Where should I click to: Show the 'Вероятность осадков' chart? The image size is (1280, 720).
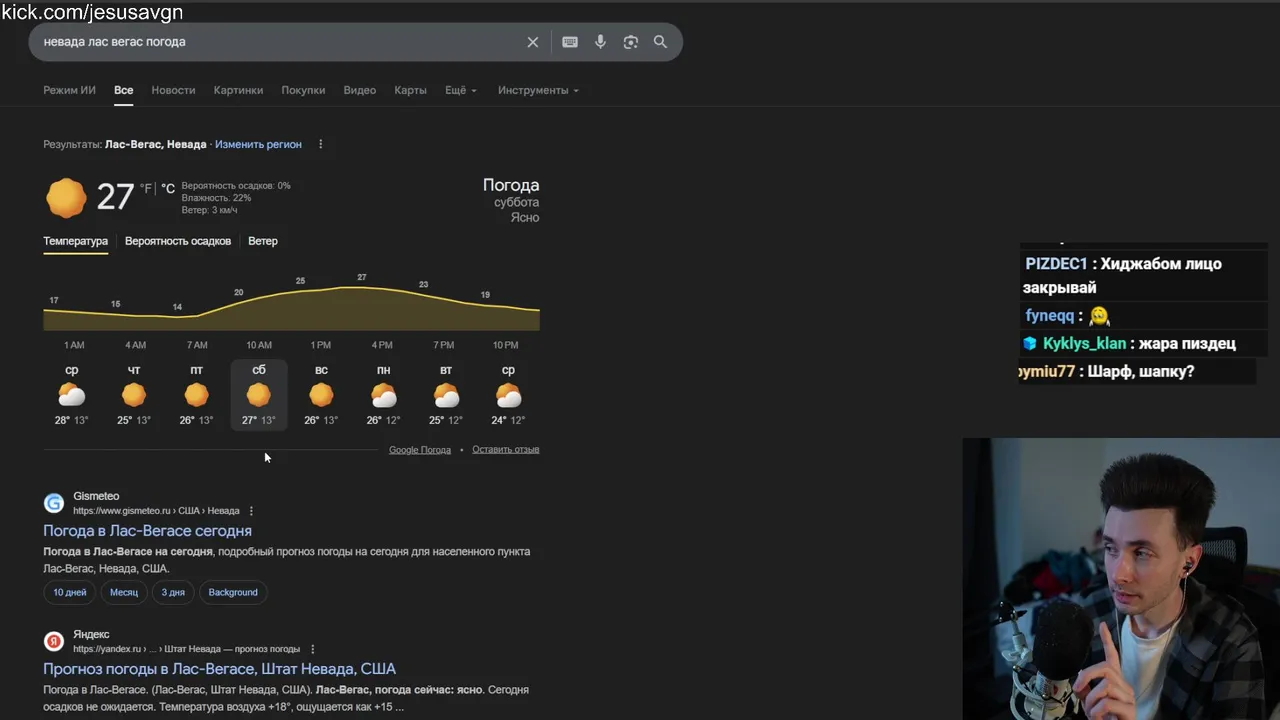click(x=178, y=241)
